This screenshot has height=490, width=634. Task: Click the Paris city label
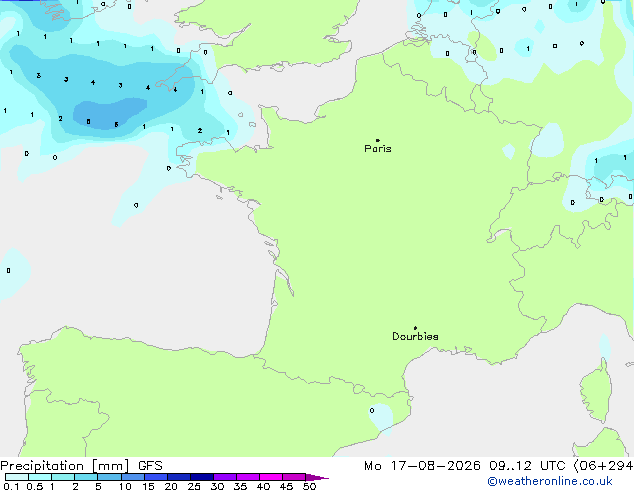coord(378,149)
